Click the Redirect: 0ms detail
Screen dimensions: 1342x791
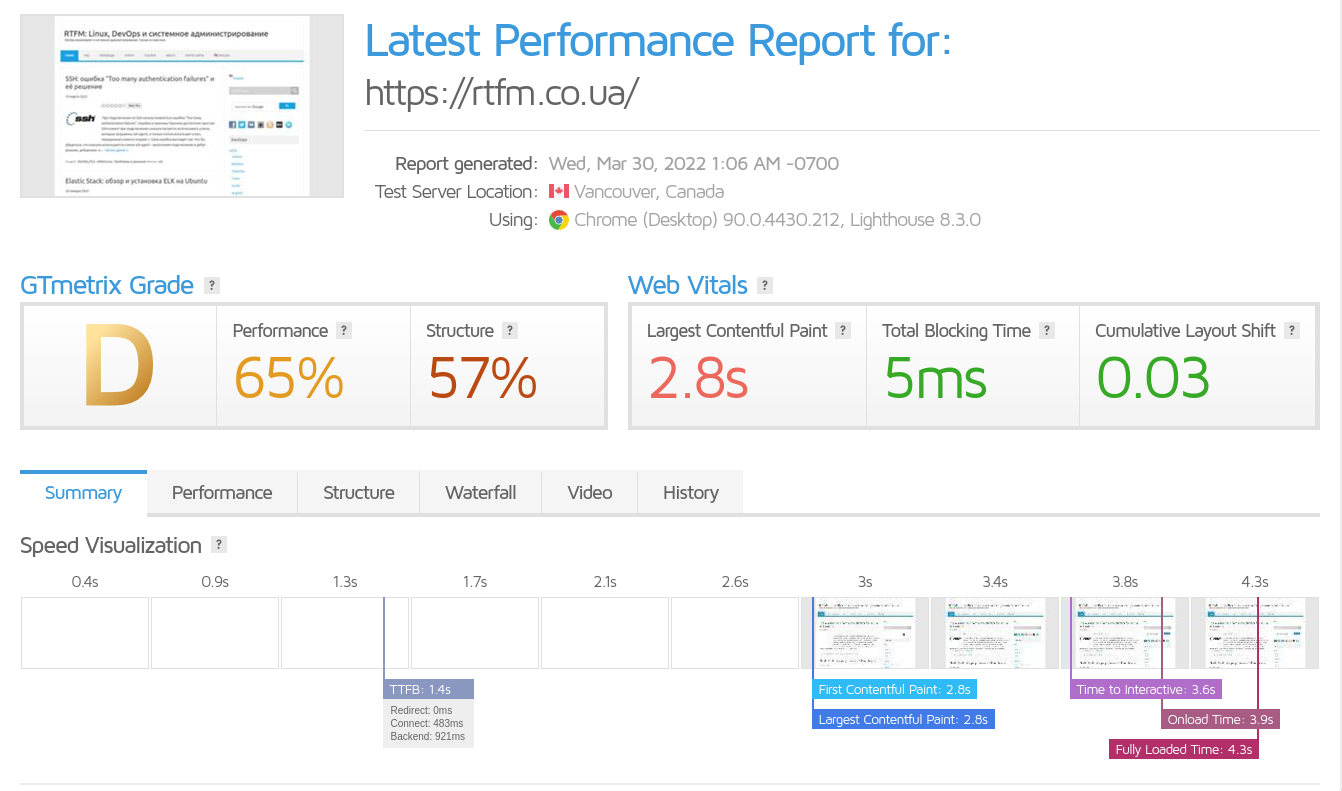tap(421, 711)
